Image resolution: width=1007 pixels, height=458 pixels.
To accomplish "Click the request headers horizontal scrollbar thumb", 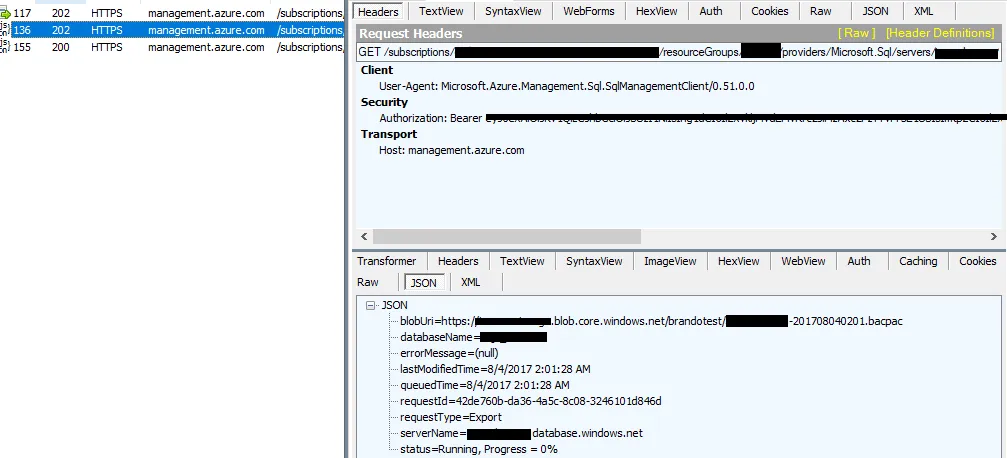I will coord(507,236).
